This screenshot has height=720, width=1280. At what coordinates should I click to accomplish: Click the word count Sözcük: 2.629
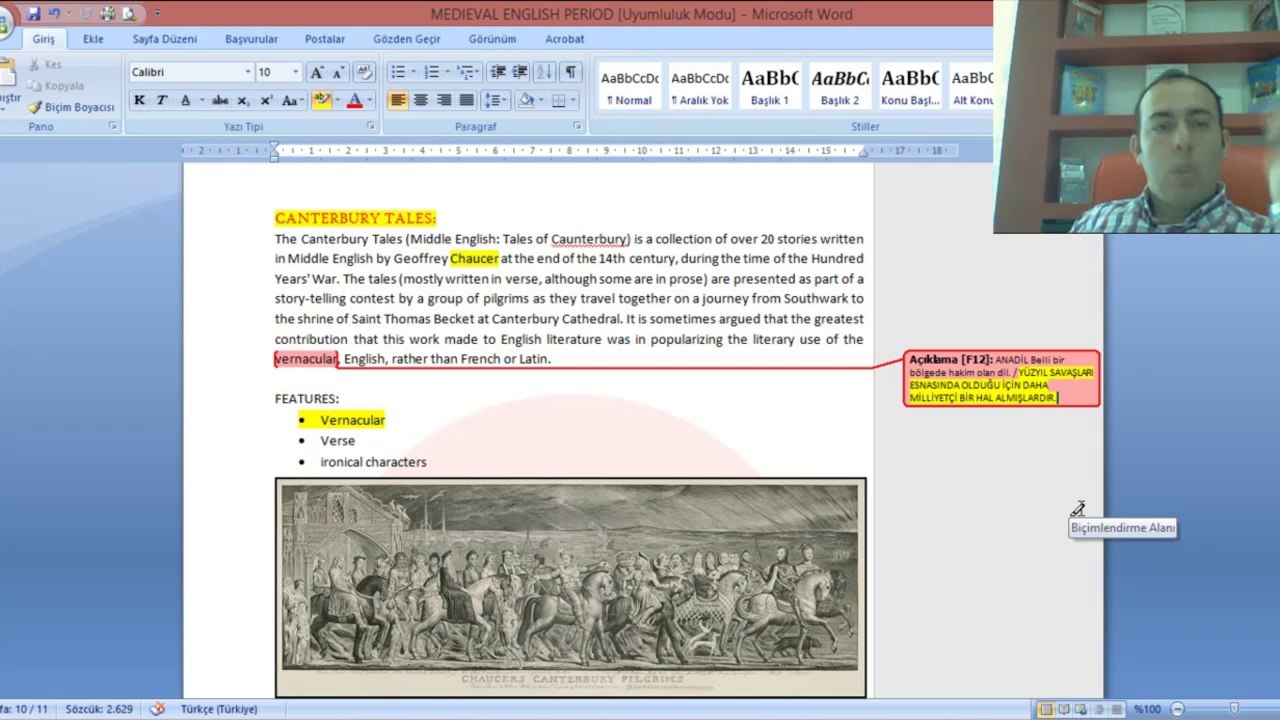pos(99,709)
